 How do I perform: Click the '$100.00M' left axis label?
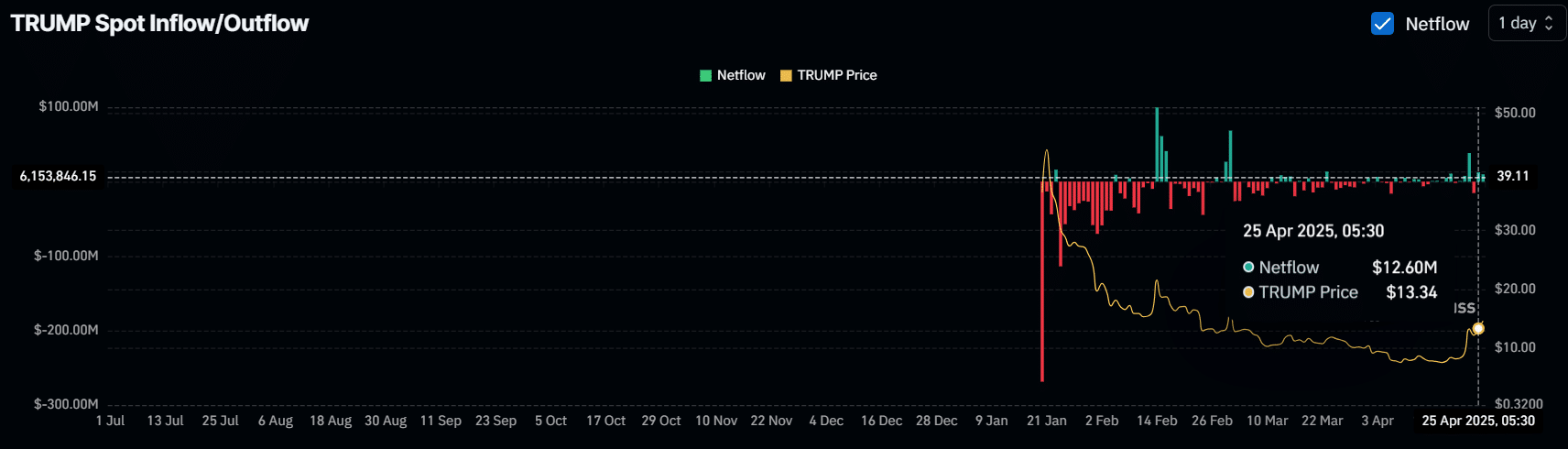(x=69, y=106)
